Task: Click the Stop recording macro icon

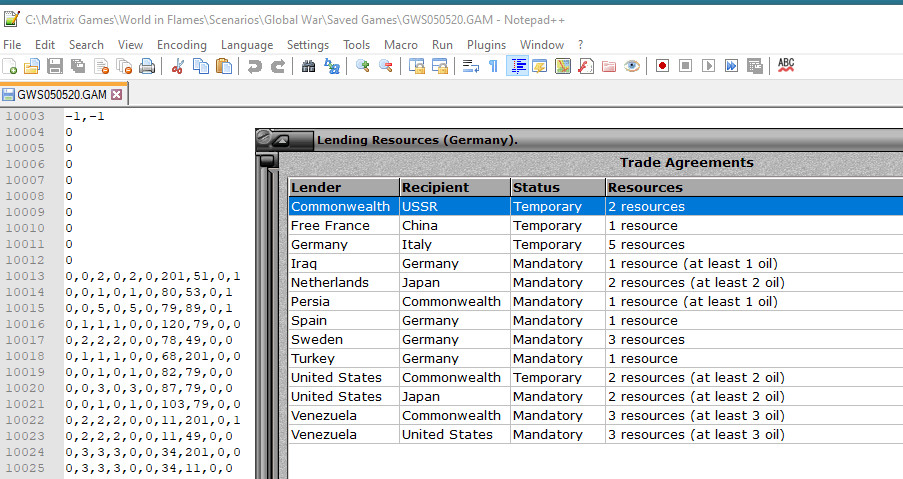Action: coord(685,66)
